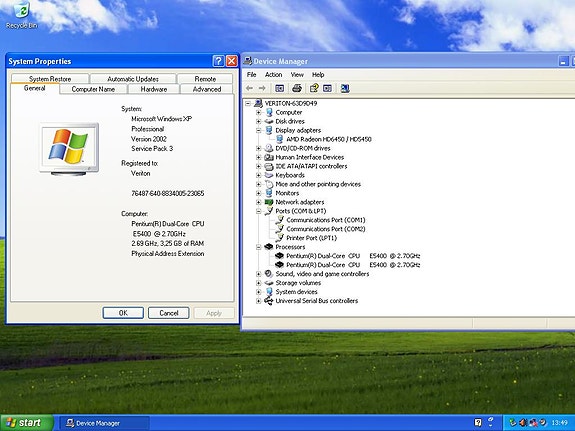The image size is (575, 431).
Task: Select the Keyboards category icon
Action: (269, 175)
